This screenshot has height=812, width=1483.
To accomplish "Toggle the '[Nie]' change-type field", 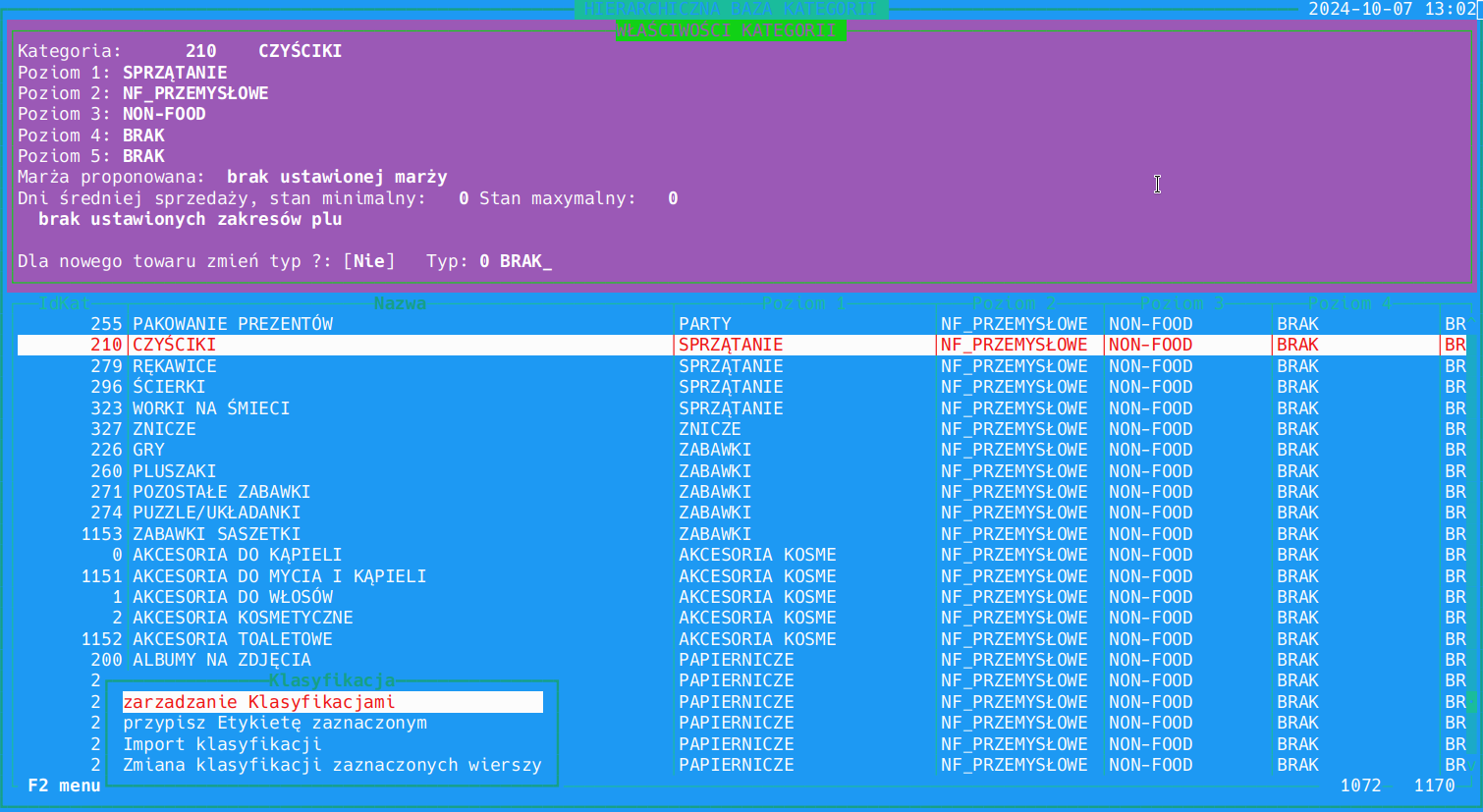I will point(369,261).
